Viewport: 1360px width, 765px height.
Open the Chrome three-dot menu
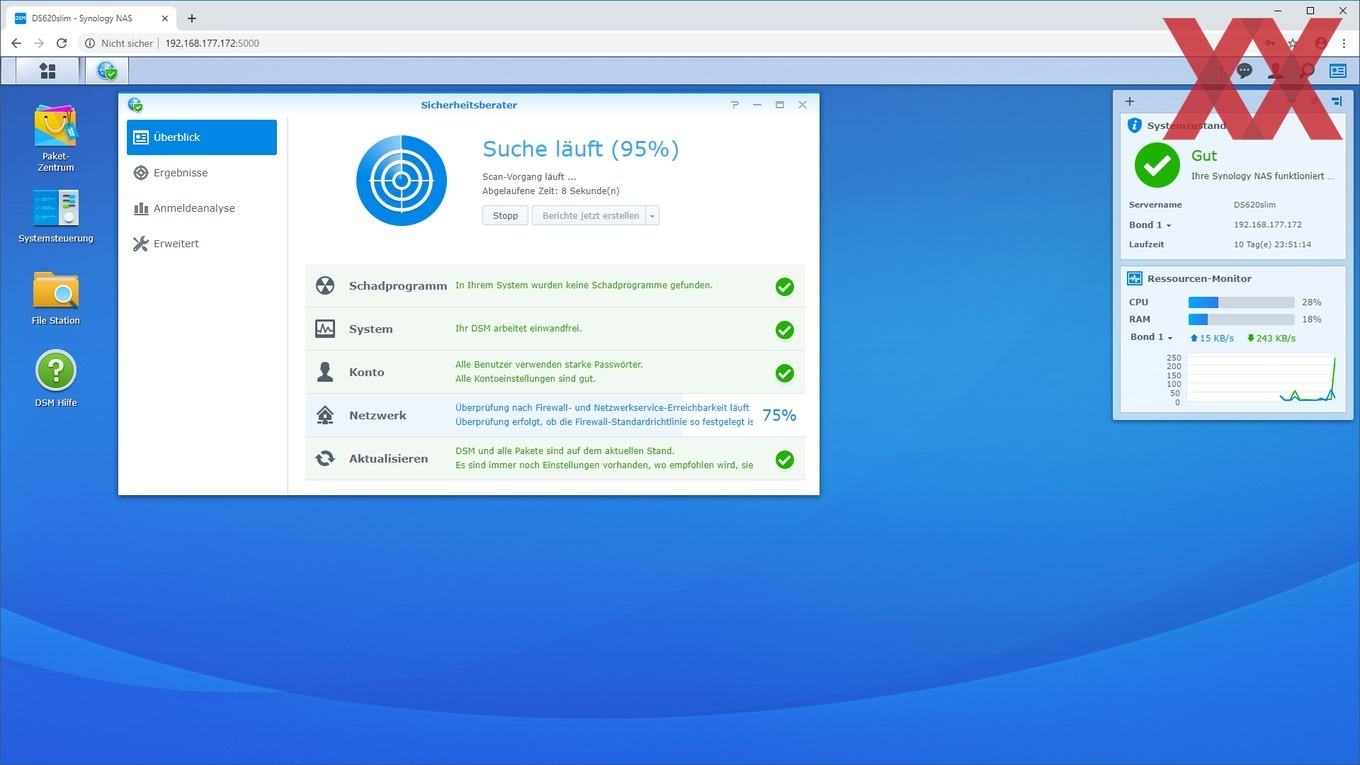pos(1344,43)
